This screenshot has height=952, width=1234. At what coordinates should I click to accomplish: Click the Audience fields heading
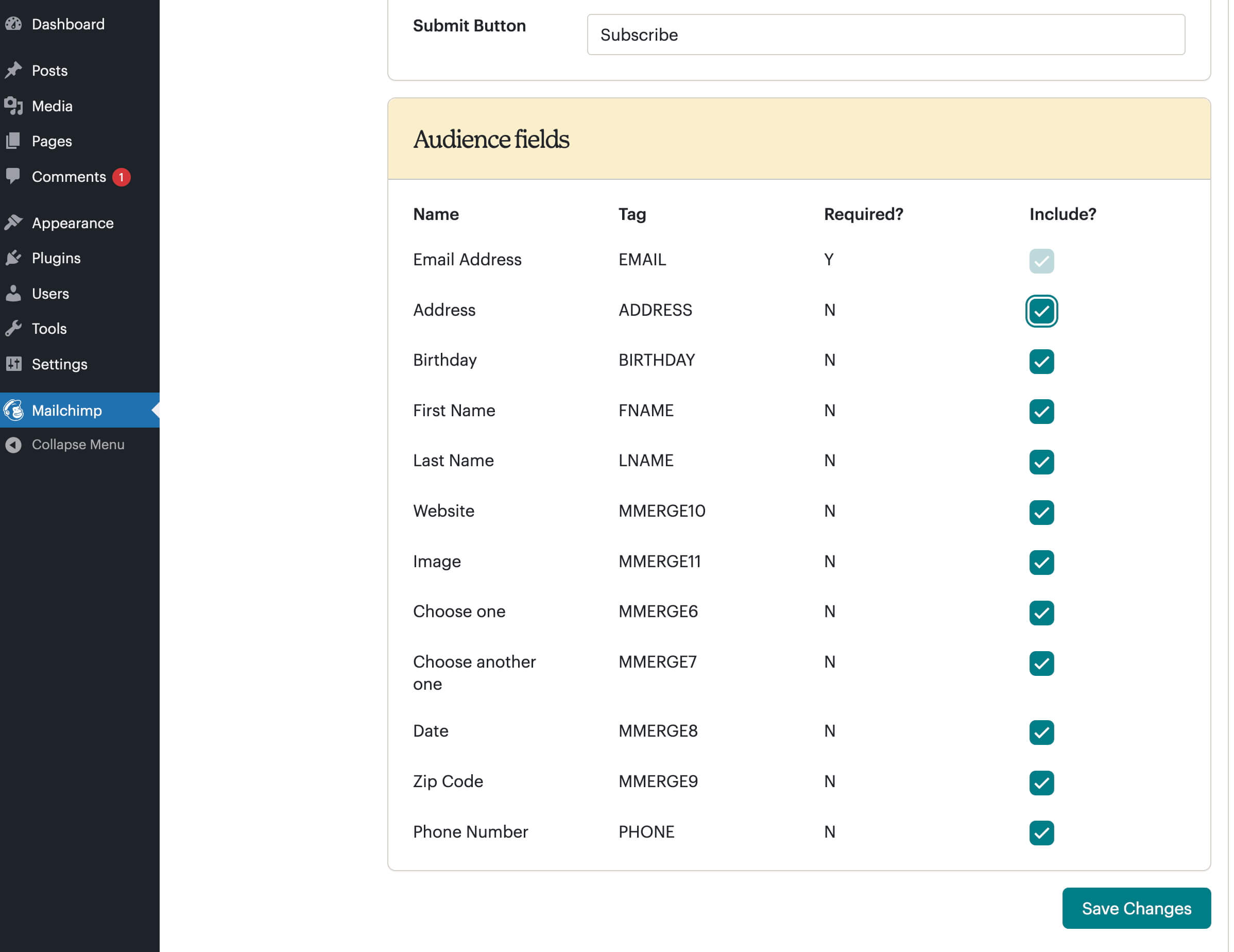(x=491, y=139)
